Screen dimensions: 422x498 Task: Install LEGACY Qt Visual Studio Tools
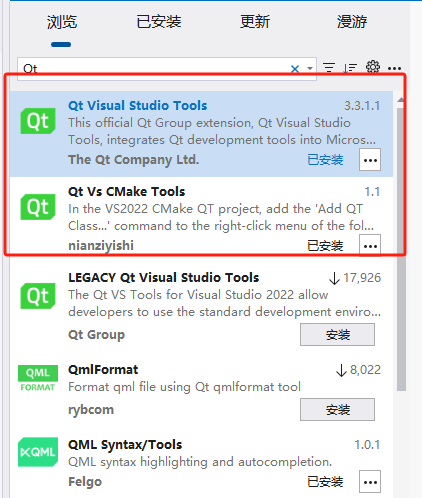[337, 335]
